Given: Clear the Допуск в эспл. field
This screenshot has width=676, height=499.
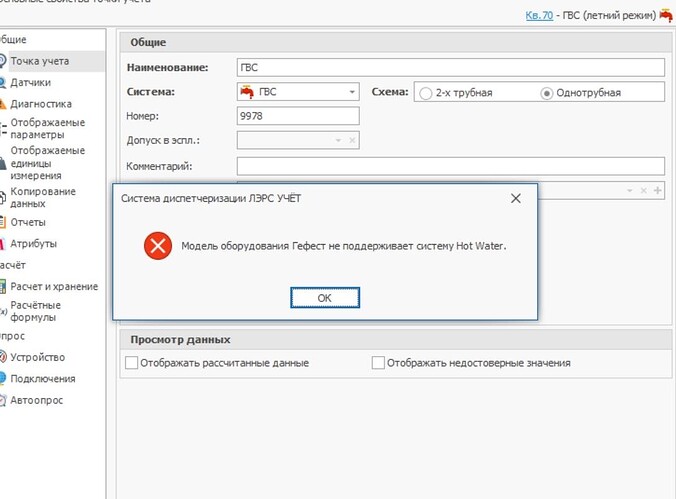Looking at the screenshot, I should 352,141.
